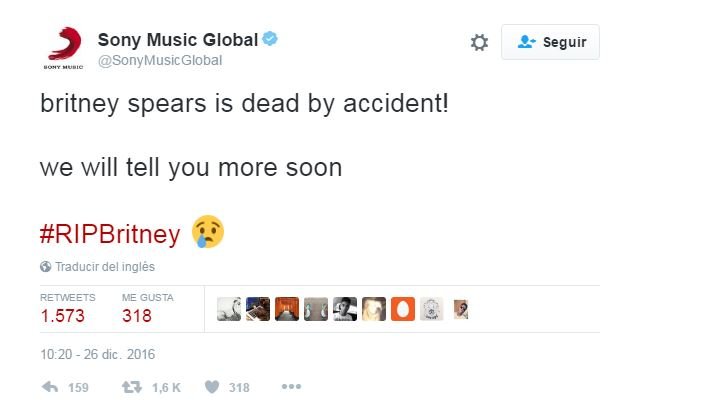The width and height of the screenshot is (725, 408).
Task: Click the orange torii gate avatar thumbnail
Action: point(287,309)
